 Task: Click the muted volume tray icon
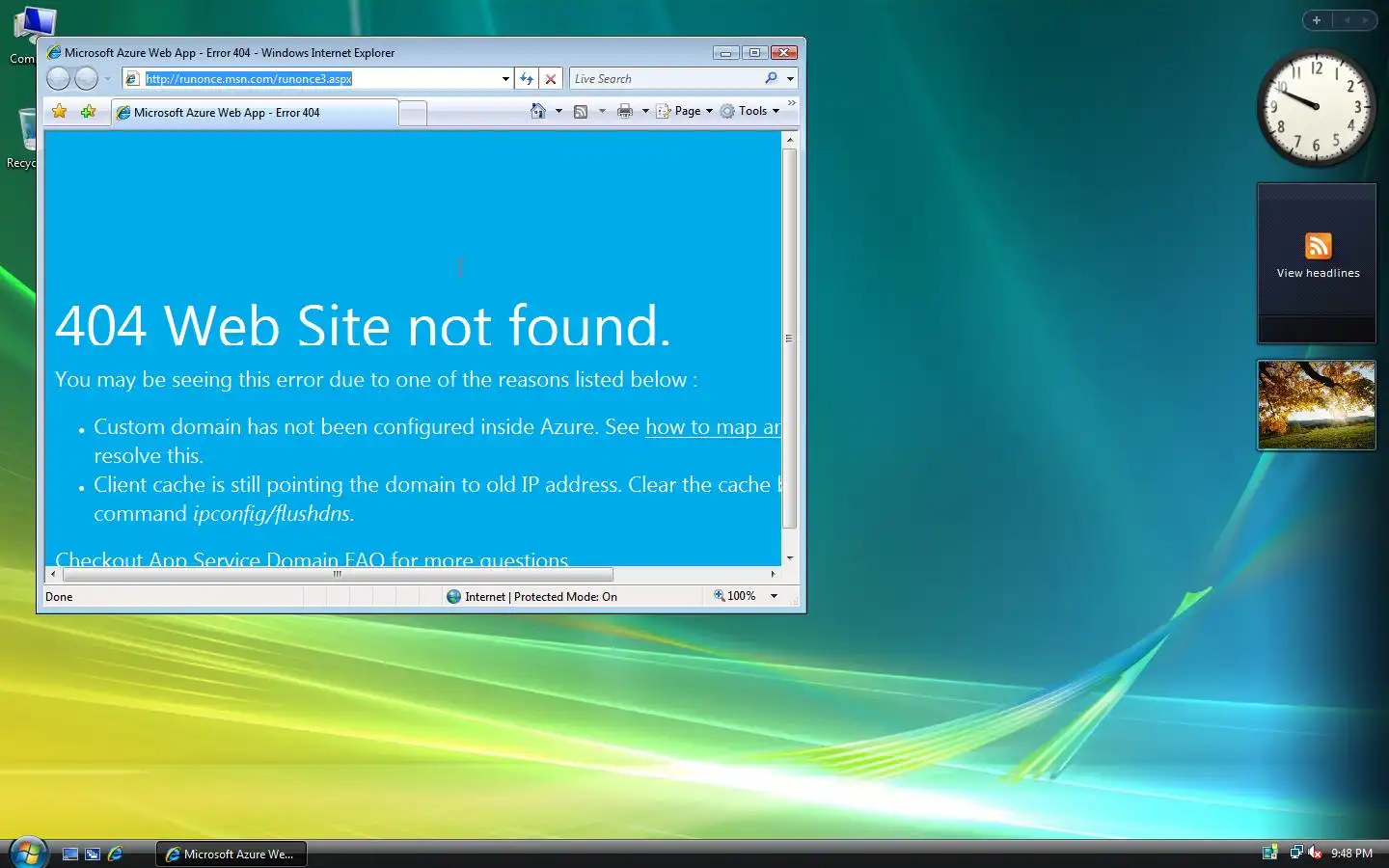point(1314,853)
